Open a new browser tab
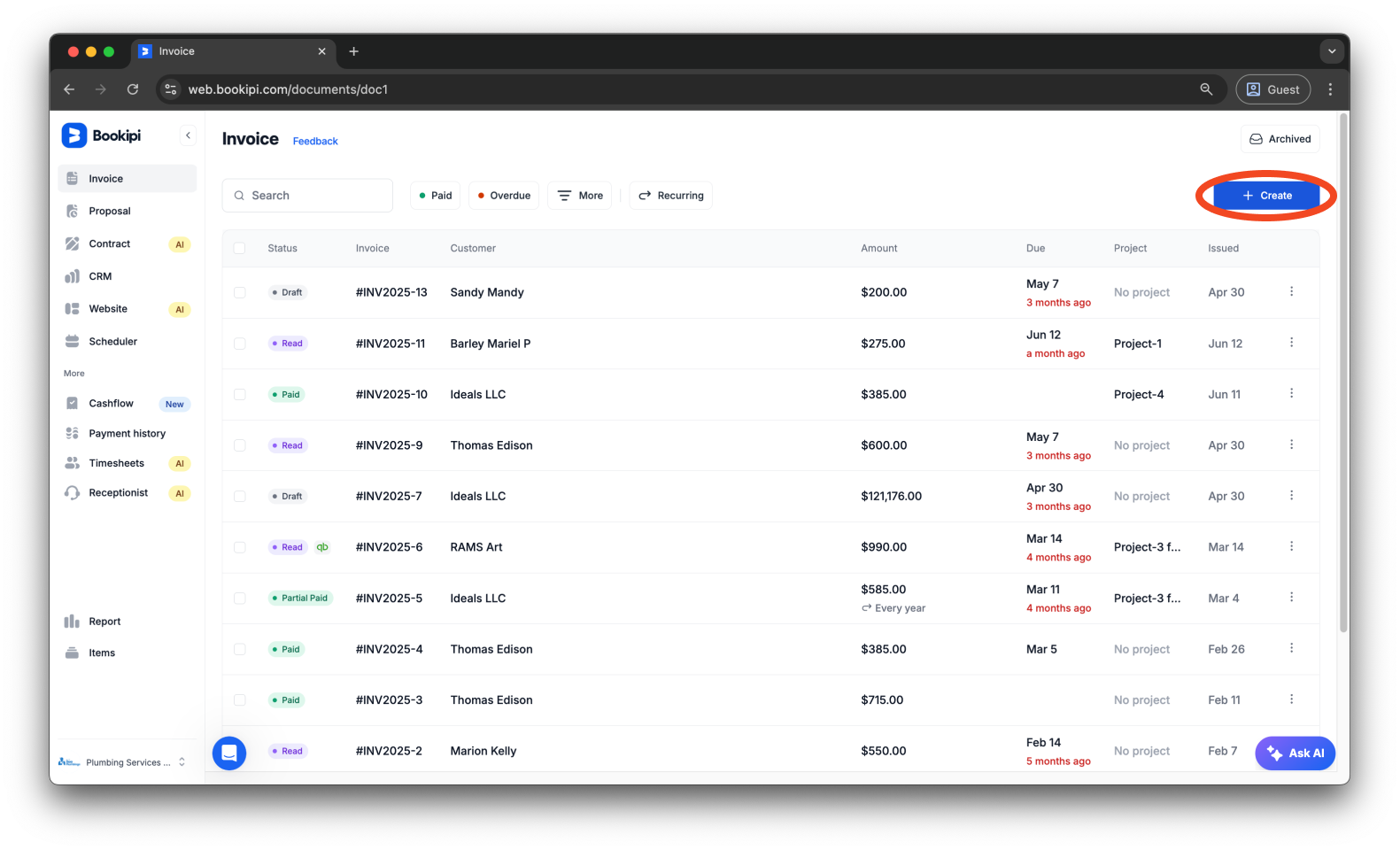This screenshot has width=1400, height=850. pyautogui.click(x=353, y=51)
